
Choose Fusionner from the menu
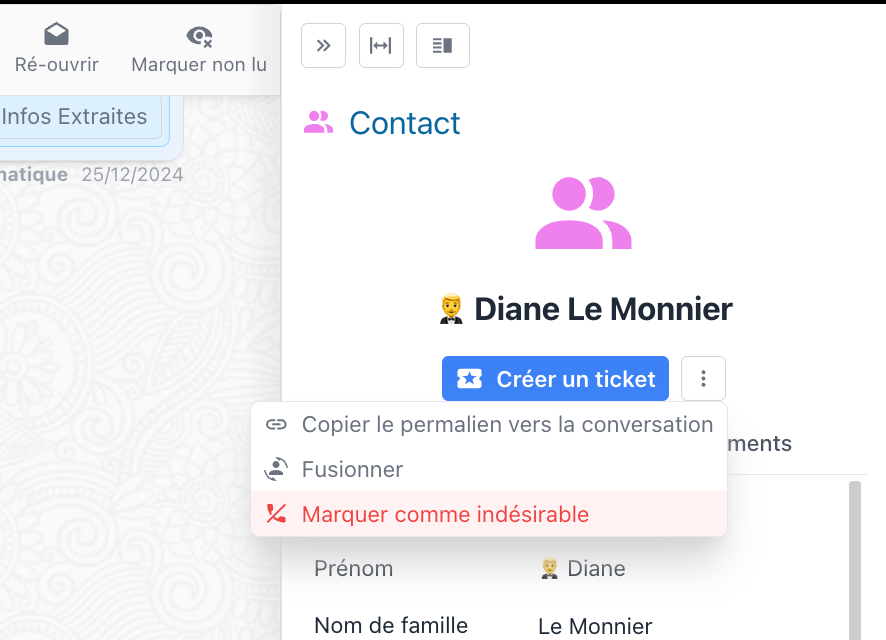352,469
